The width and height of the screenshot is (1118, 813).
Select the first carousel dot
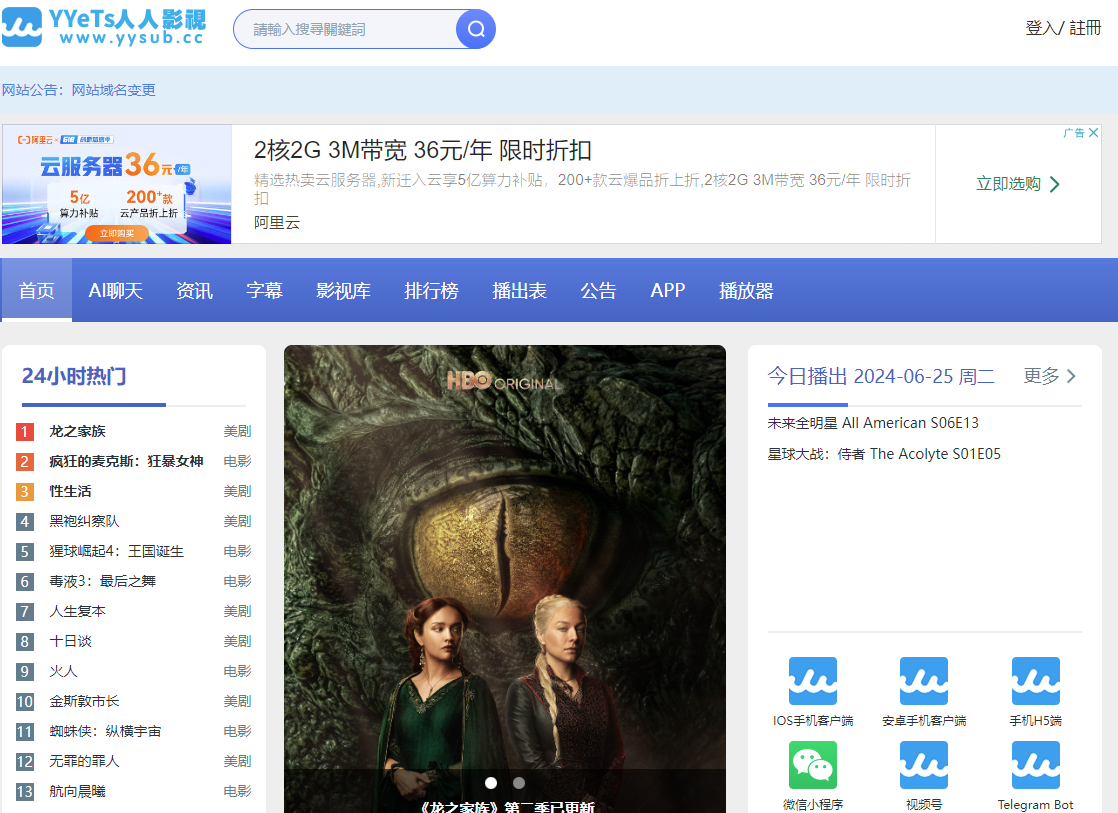click(491, 783)
